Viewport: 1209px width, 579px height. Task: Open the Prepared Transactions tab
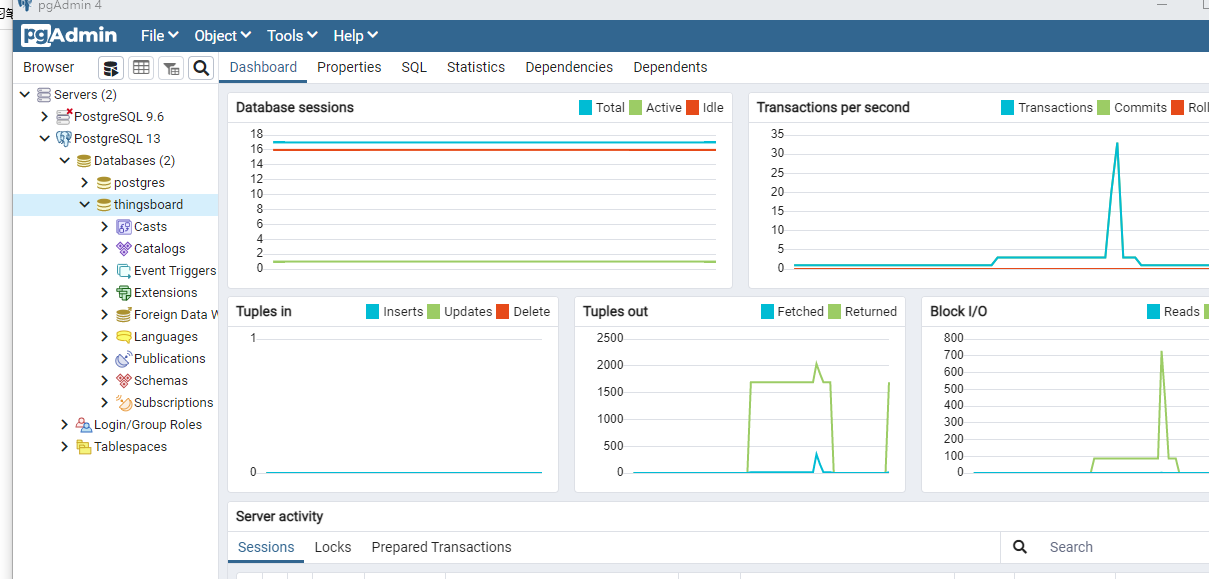441,547
